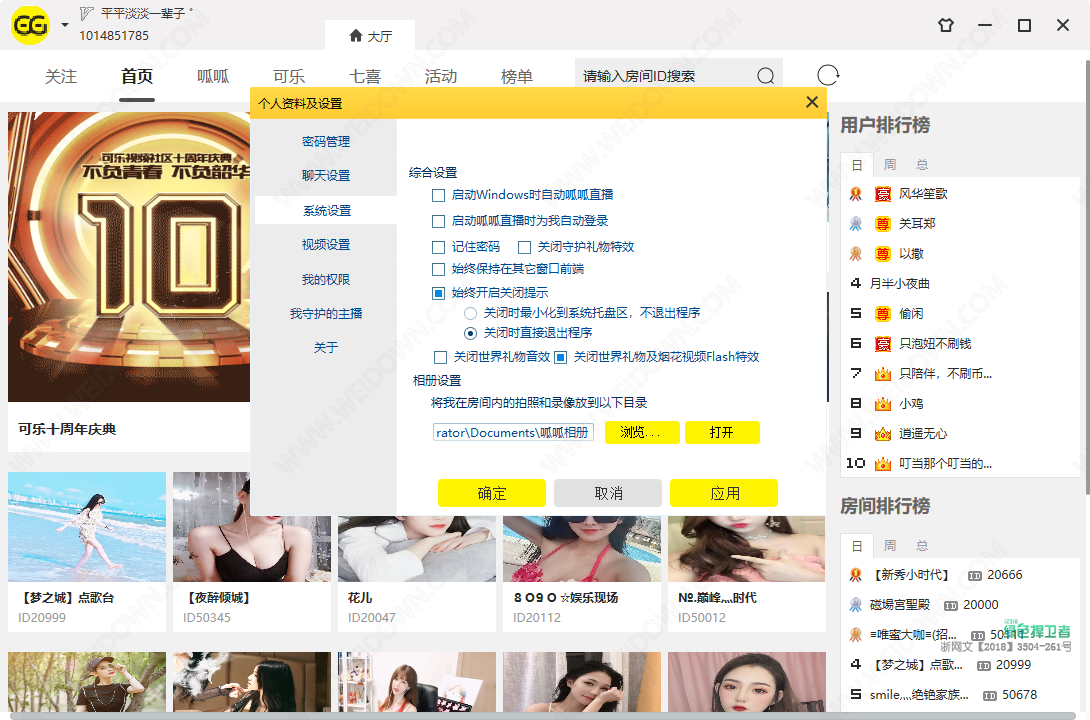Open room 【梦之城】点歌台 thumbnail
1090x720 pixels.
pos(87,527)
